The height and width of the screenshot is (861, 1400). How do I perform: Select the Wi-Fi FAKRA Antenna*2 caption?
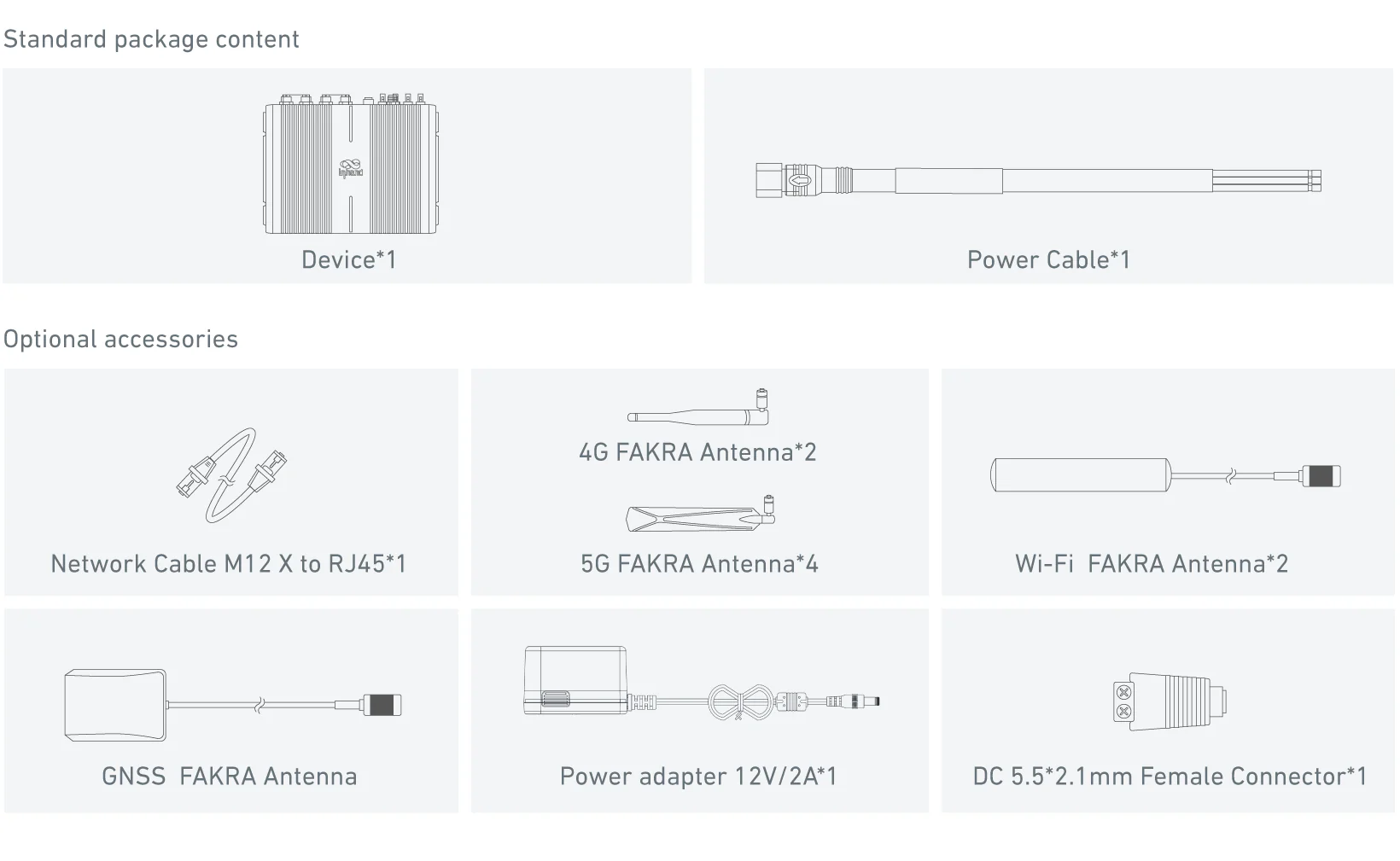click(1152, 563)
